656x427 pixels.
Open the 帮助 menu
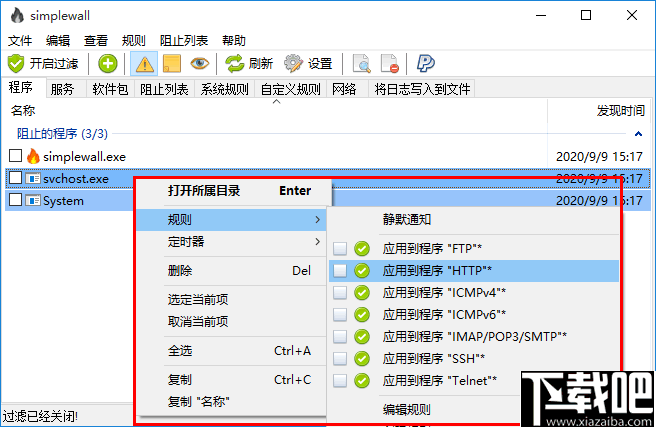click(234, 41)
